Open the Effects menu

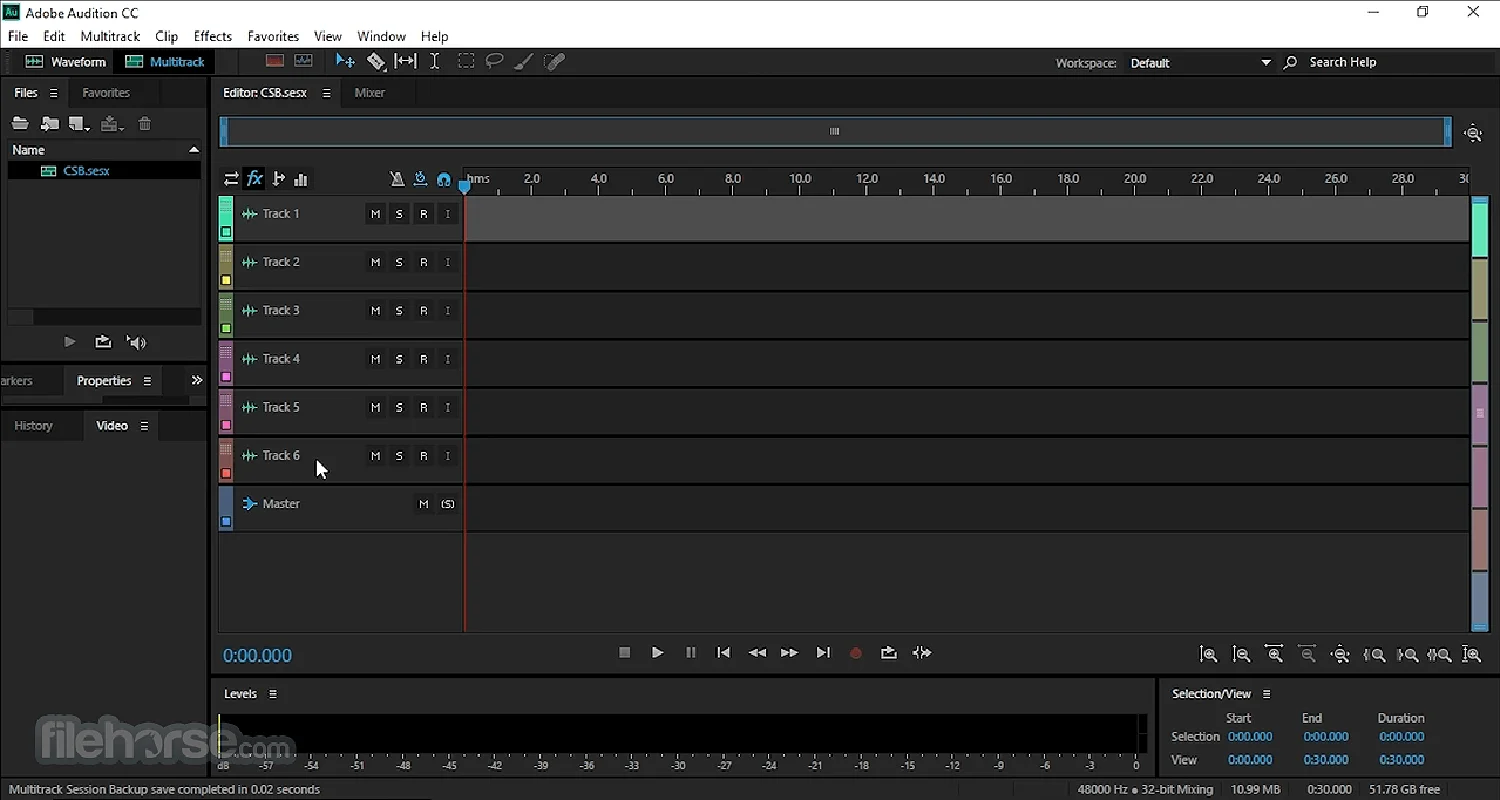click(x=212, y=36)
